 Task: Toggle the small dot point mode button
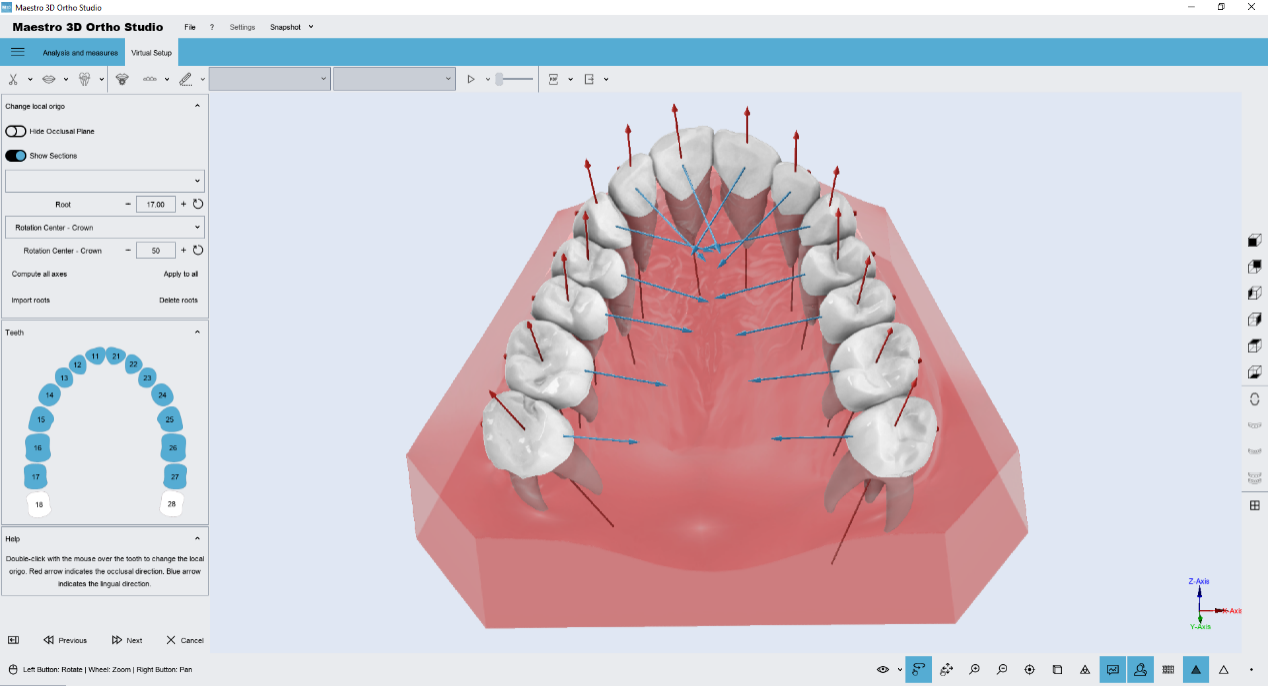[1251, 669]
